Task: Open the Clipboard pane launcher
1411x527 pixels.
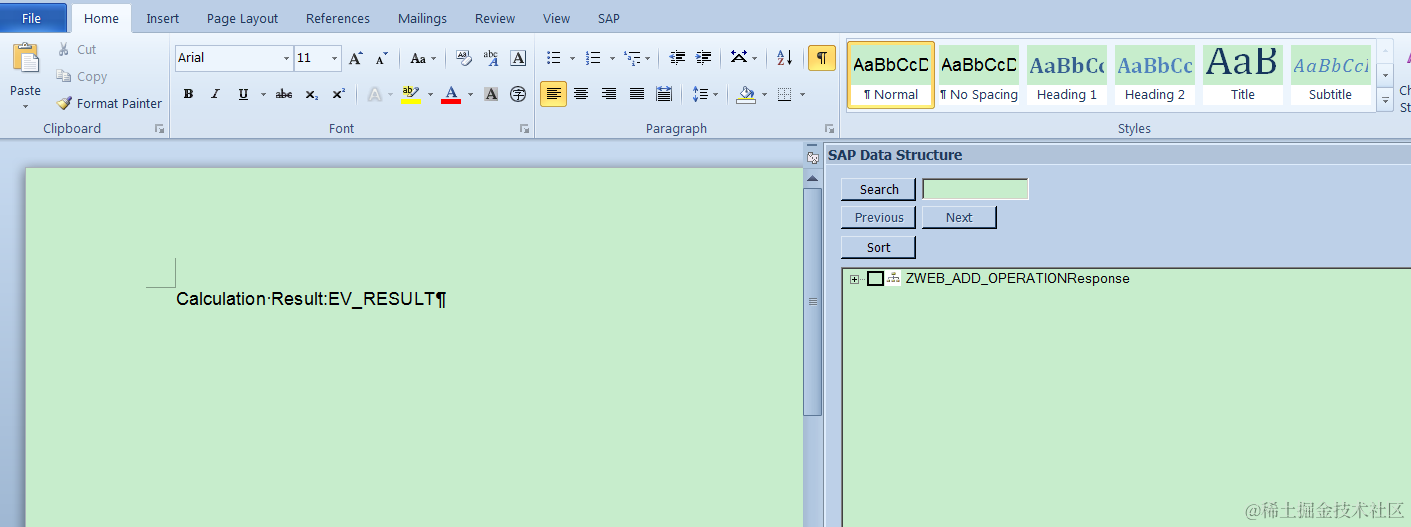Action: (x=159, y=129)
